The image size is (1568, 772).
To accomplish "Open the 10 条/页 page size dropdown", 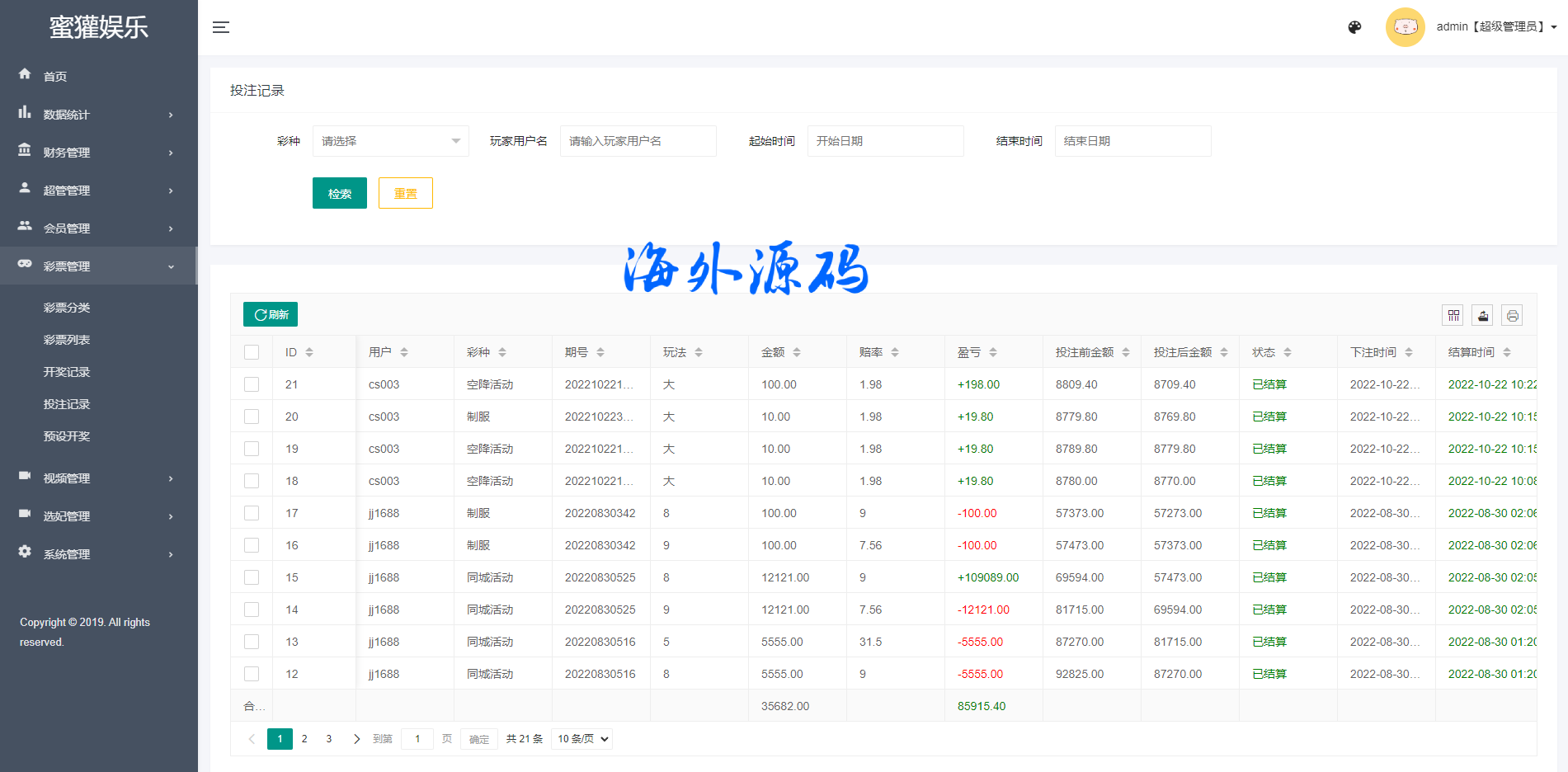I will click(x=582, y=739).
